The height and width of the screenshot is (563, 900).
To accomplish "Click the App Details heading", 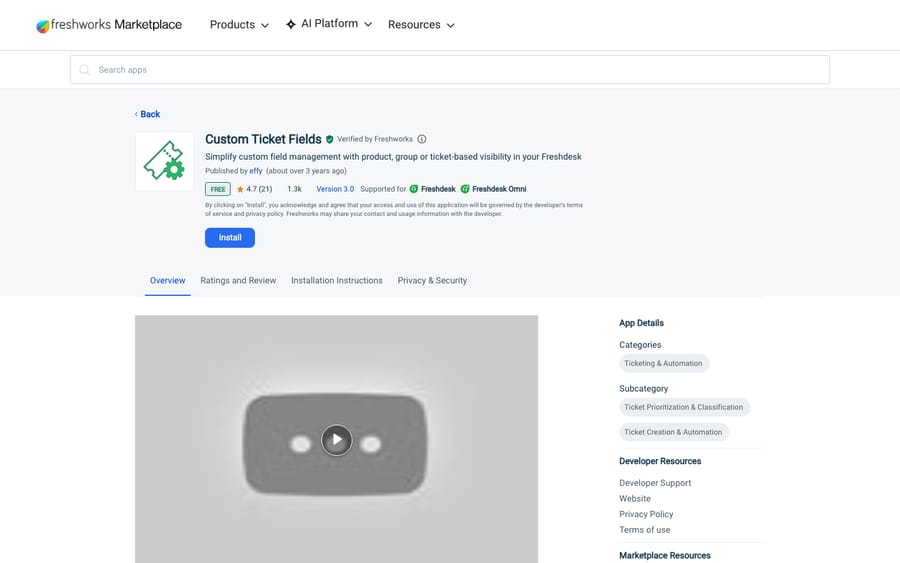I will pyautogui.click(x=641, y=323).
